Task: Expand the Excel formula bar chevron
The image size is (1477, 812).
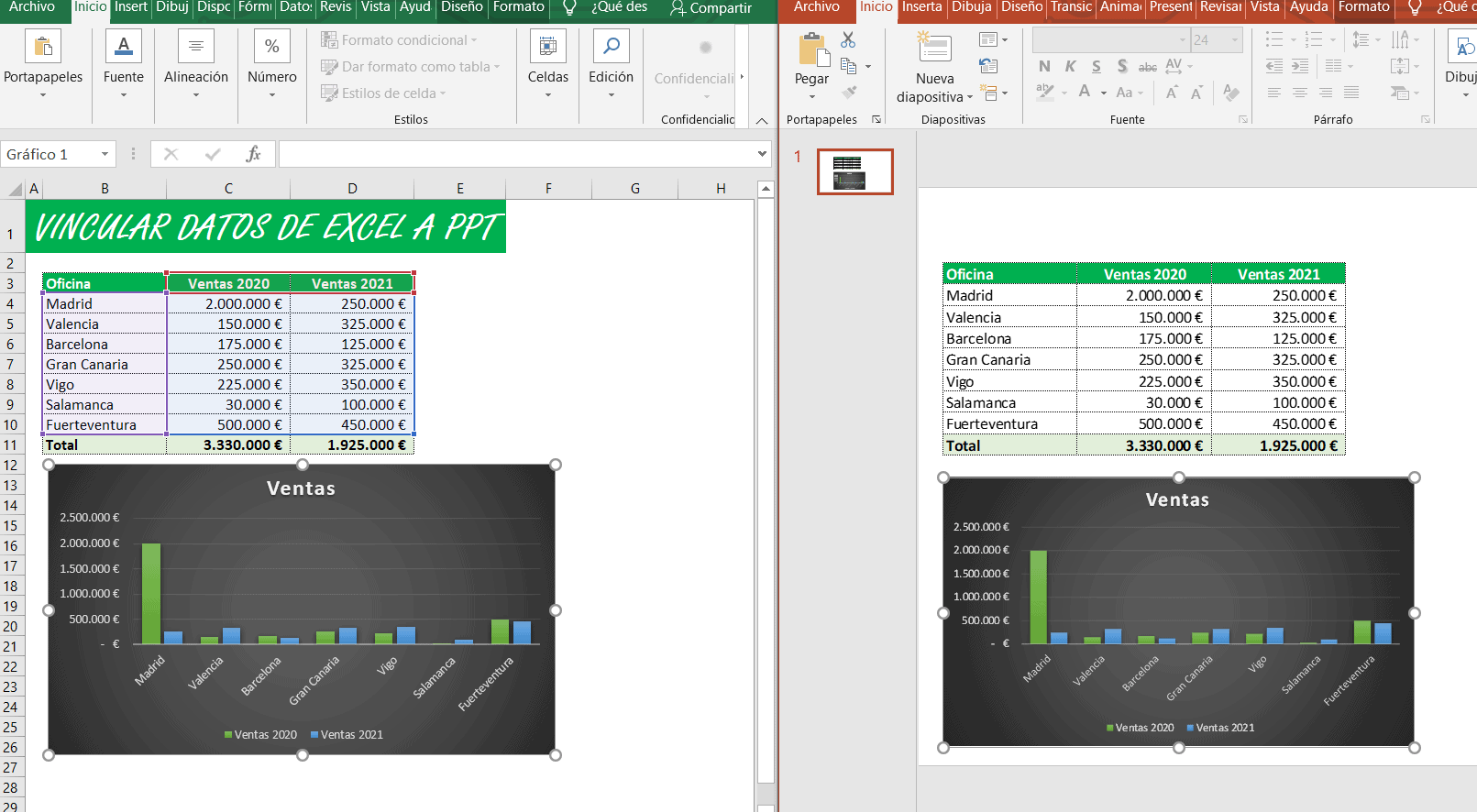Action: click(x=762, y=154)
